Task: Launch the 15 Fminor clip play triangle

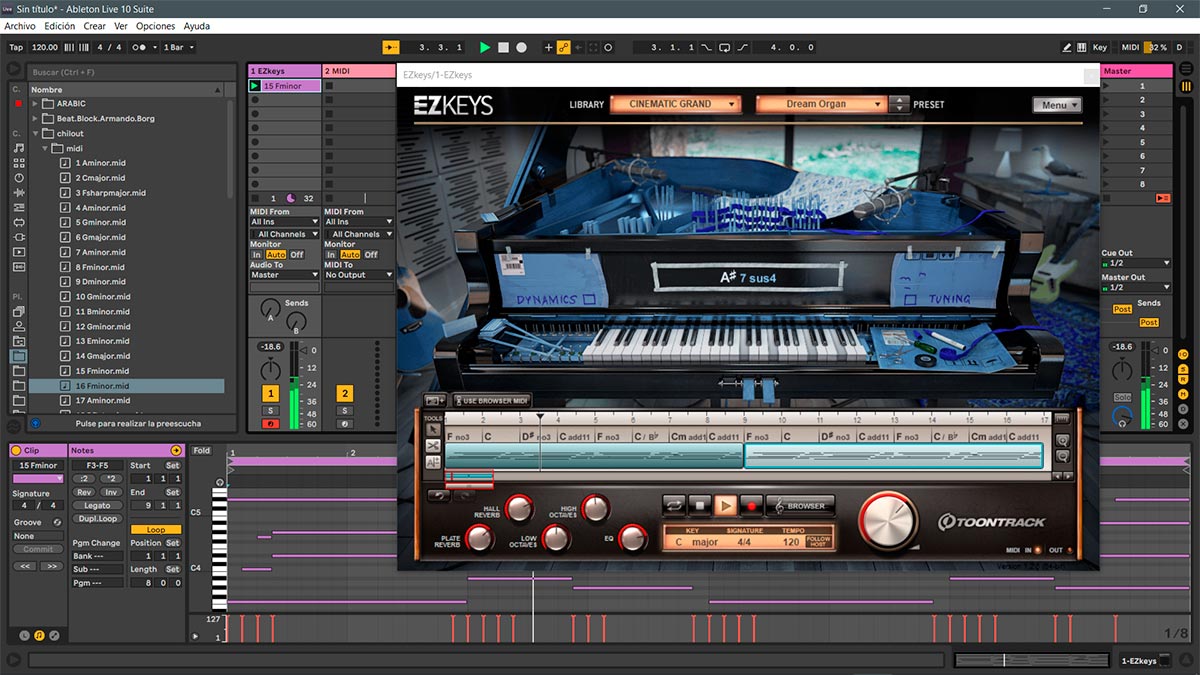Action: tap(255, 86)
